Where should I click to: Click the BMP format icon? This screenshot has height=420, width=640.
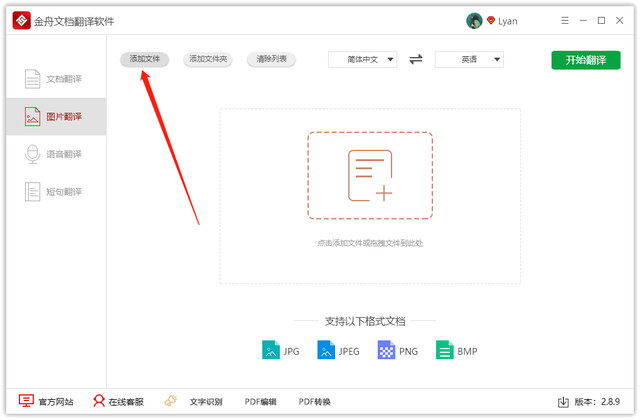(x=444, y=350)
